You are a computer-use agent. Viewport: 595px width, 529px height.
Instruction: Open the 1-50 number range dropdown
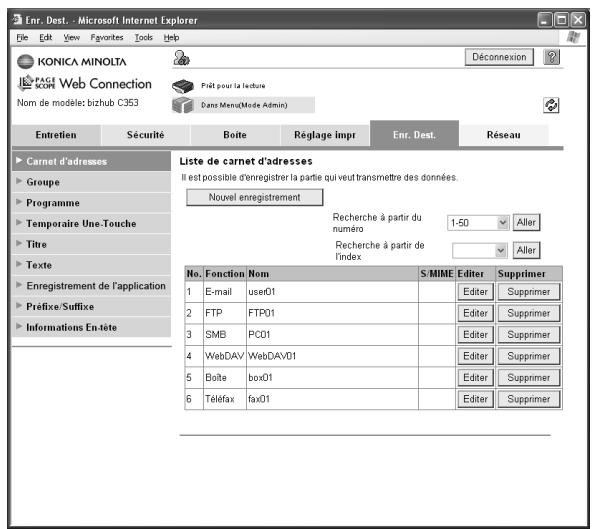point(478,223)
